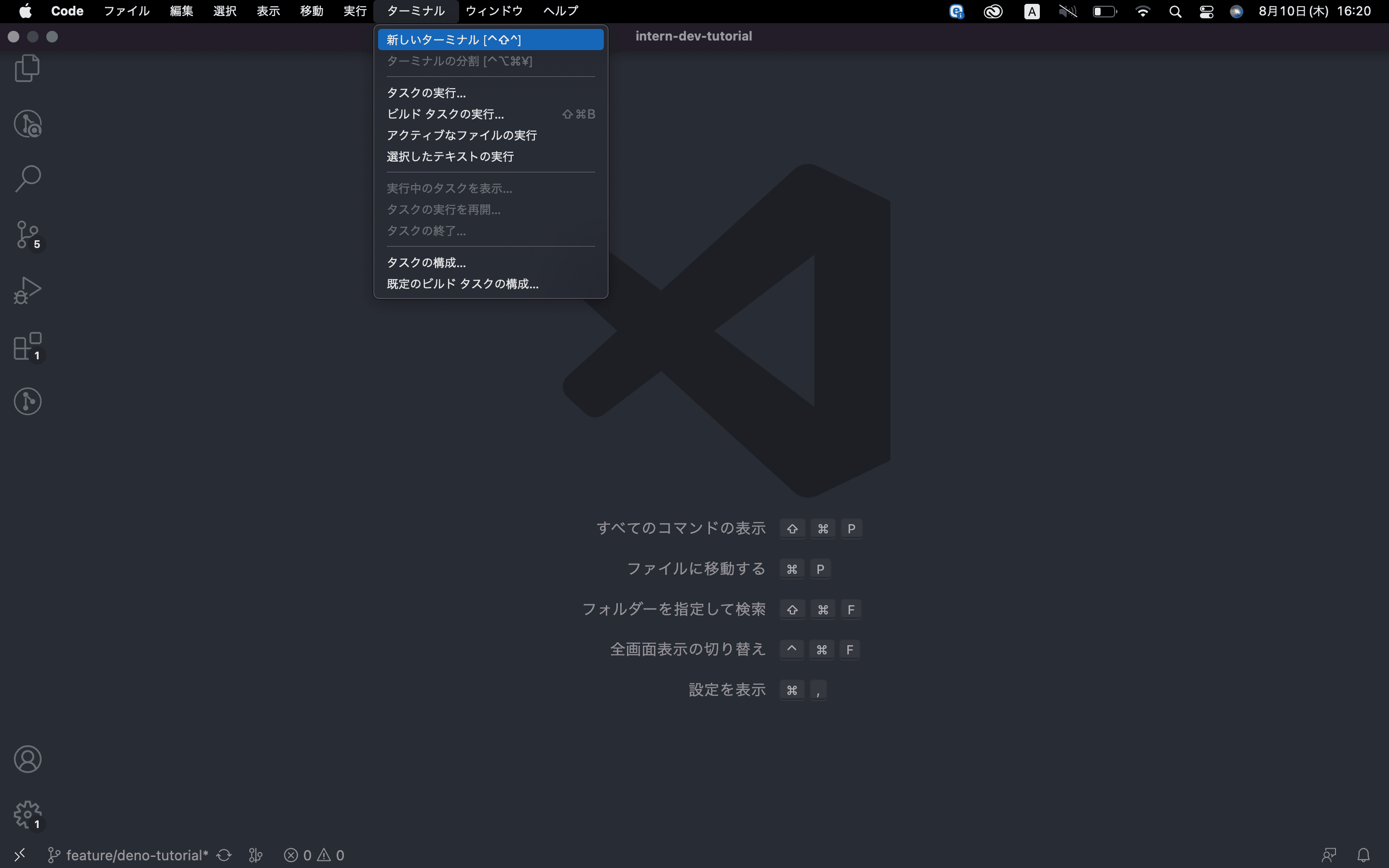
Task: Click the input source A icon
Action: [x=1032, y=12]
